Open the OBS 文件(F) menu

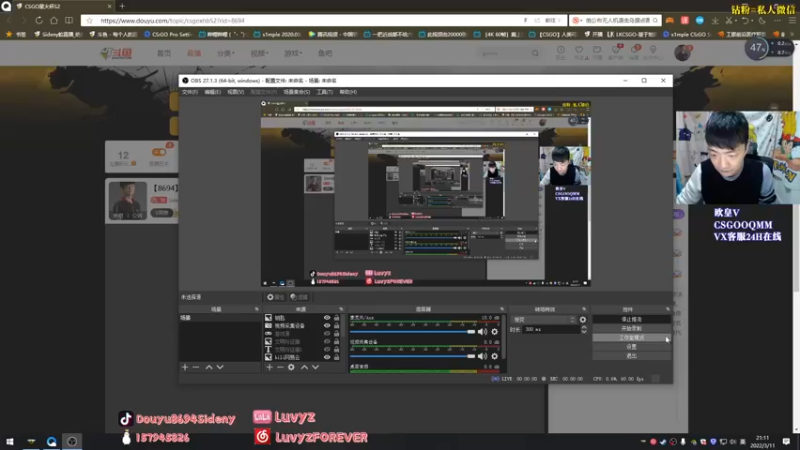pyautogui.click(x=190, y=92)
